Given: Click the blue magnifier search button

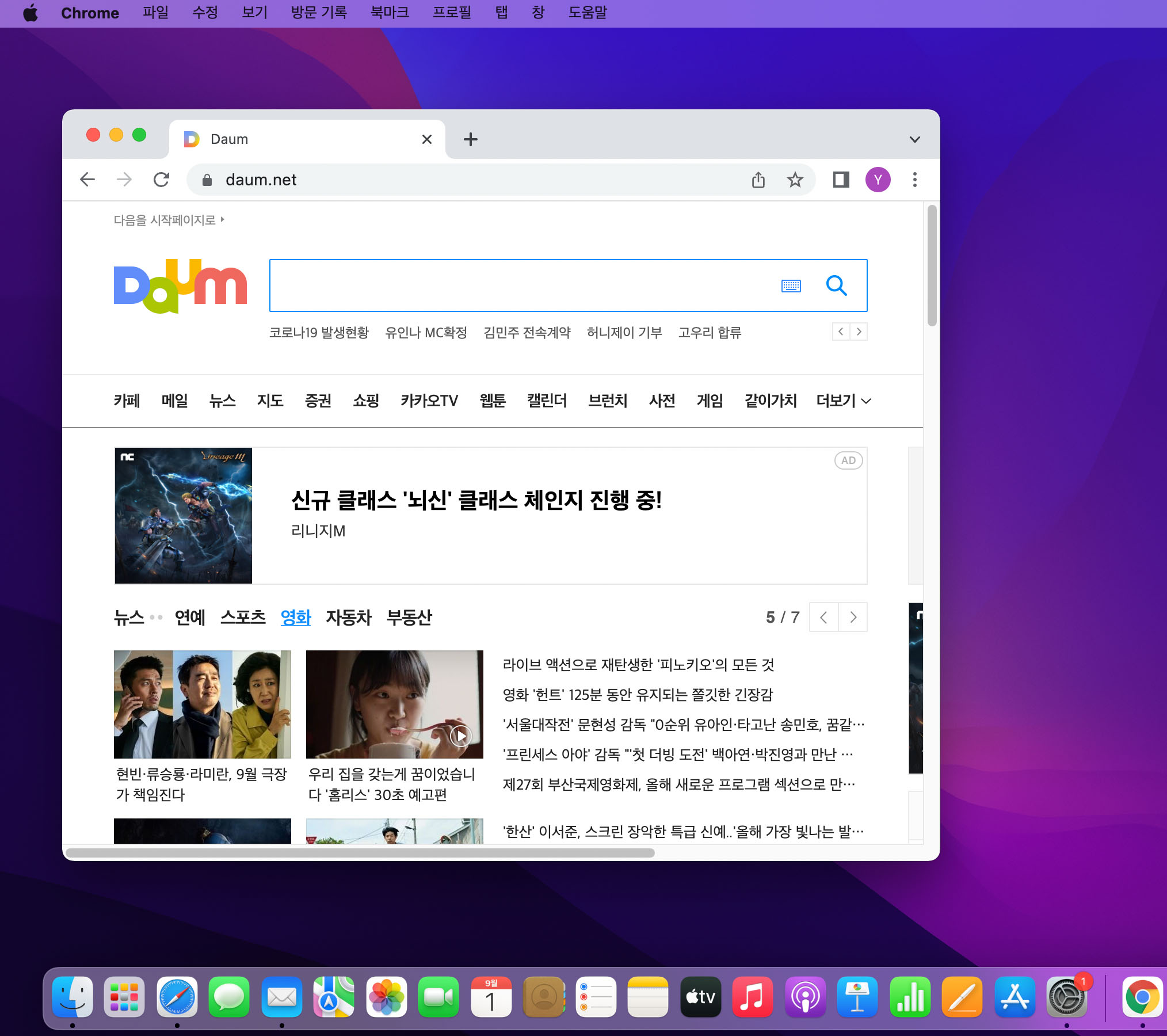Looking at the screenshot, I should [836, 285].
